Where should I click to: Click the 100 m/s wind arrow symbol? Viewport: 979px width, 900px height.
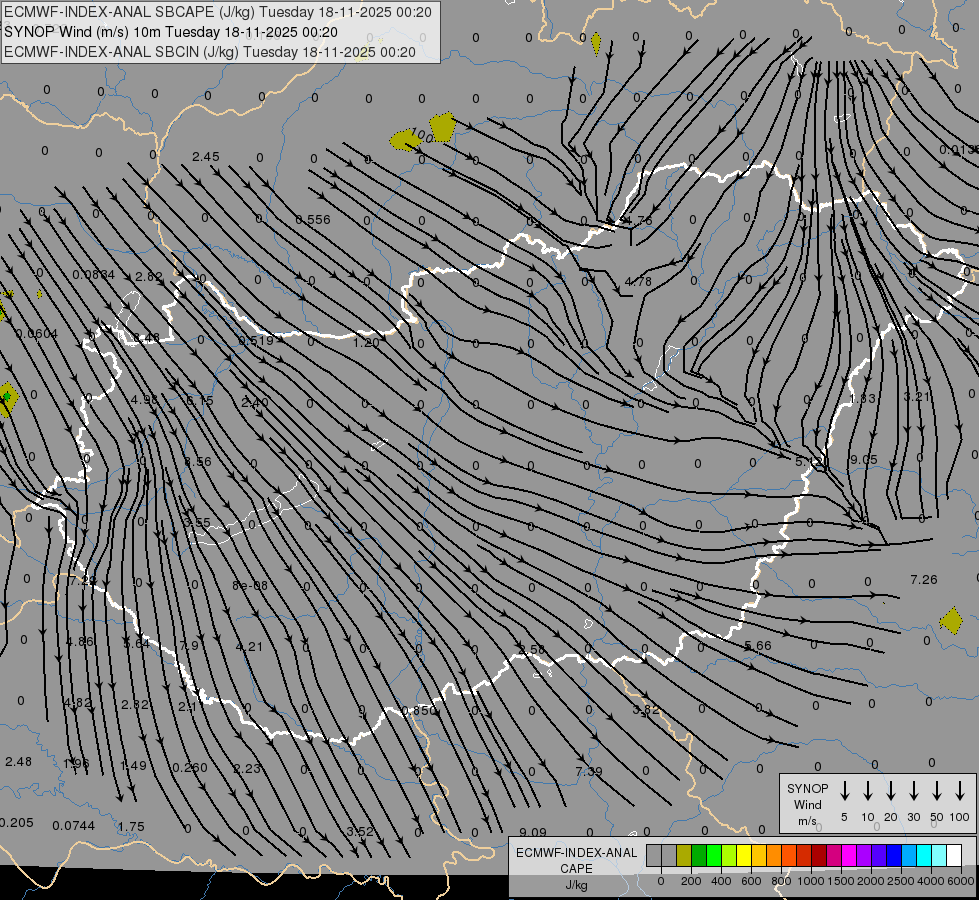[960, 791]
